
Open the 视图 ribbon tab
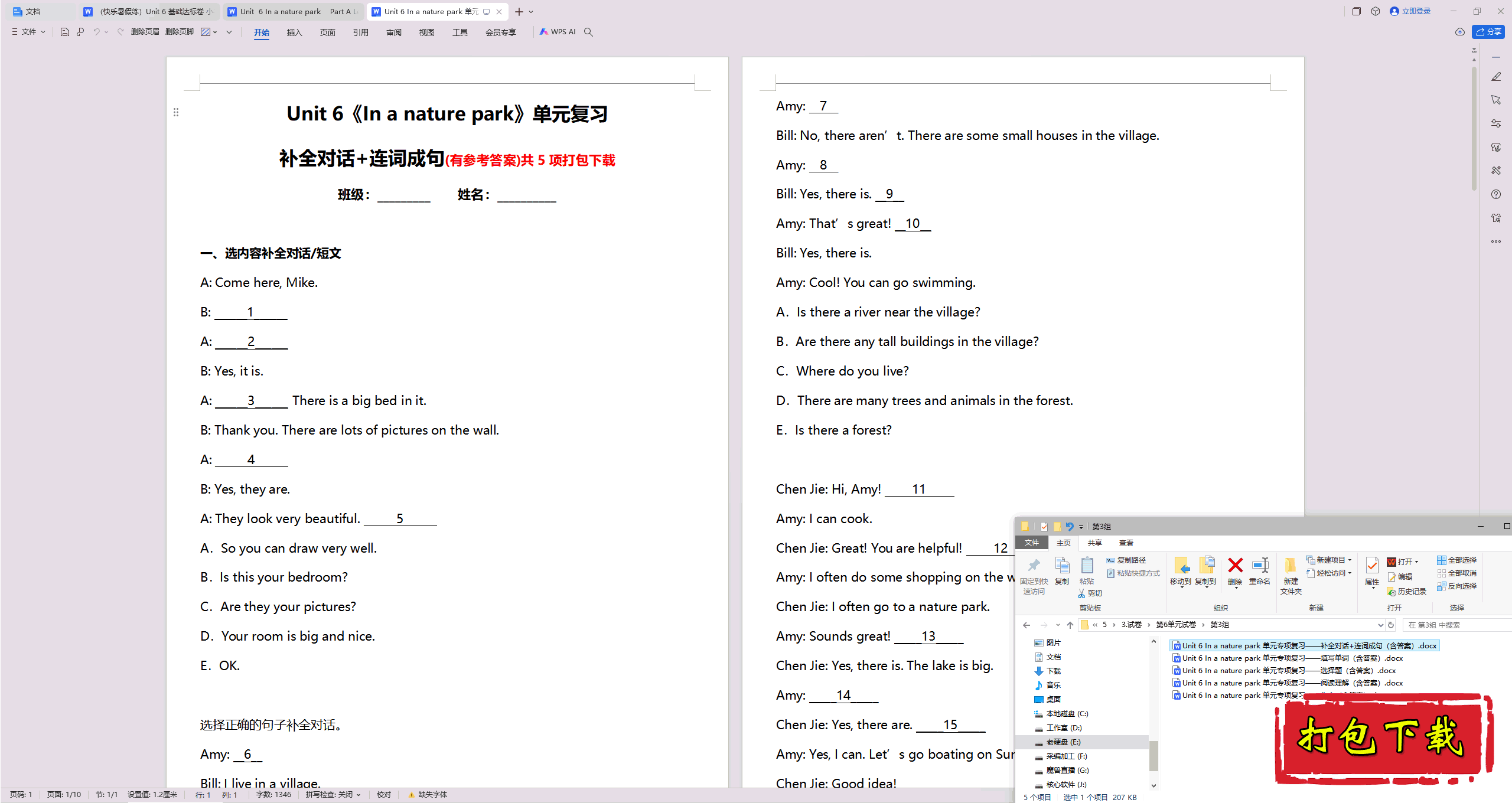click(x=427, y=32)
